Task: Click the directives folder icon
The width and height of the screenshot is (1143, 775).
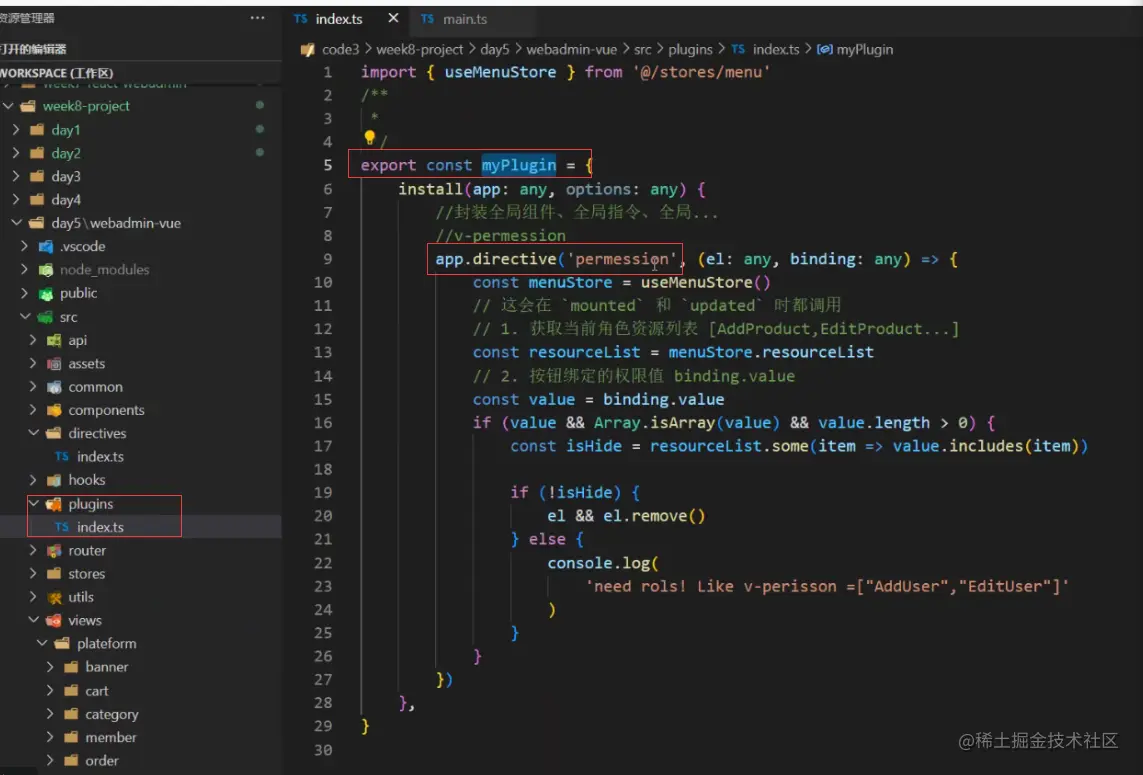Action: pos(54,434)
